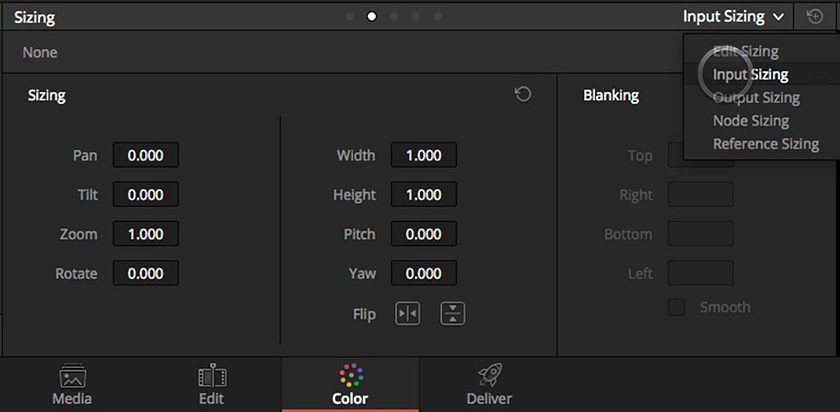Click the 'Sizing' panel title
The image size is (840, 412).
34,18
